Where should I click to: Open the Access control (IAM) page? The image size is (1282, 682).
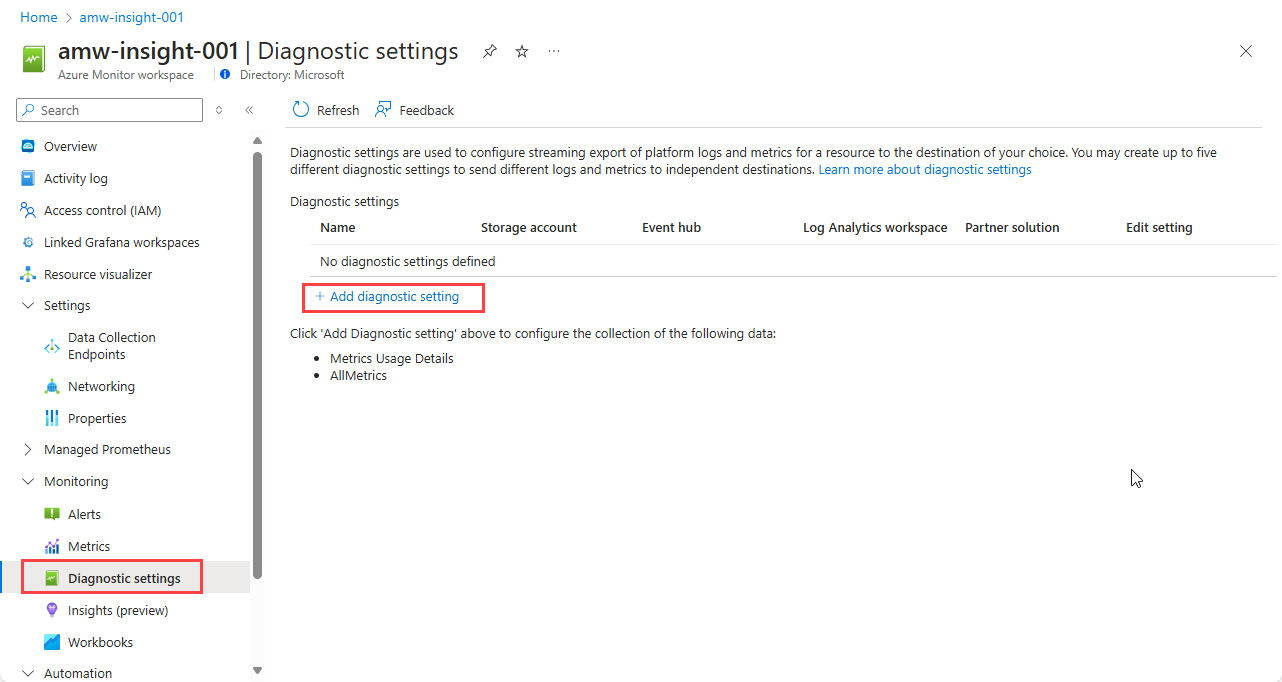pos(102,210)
